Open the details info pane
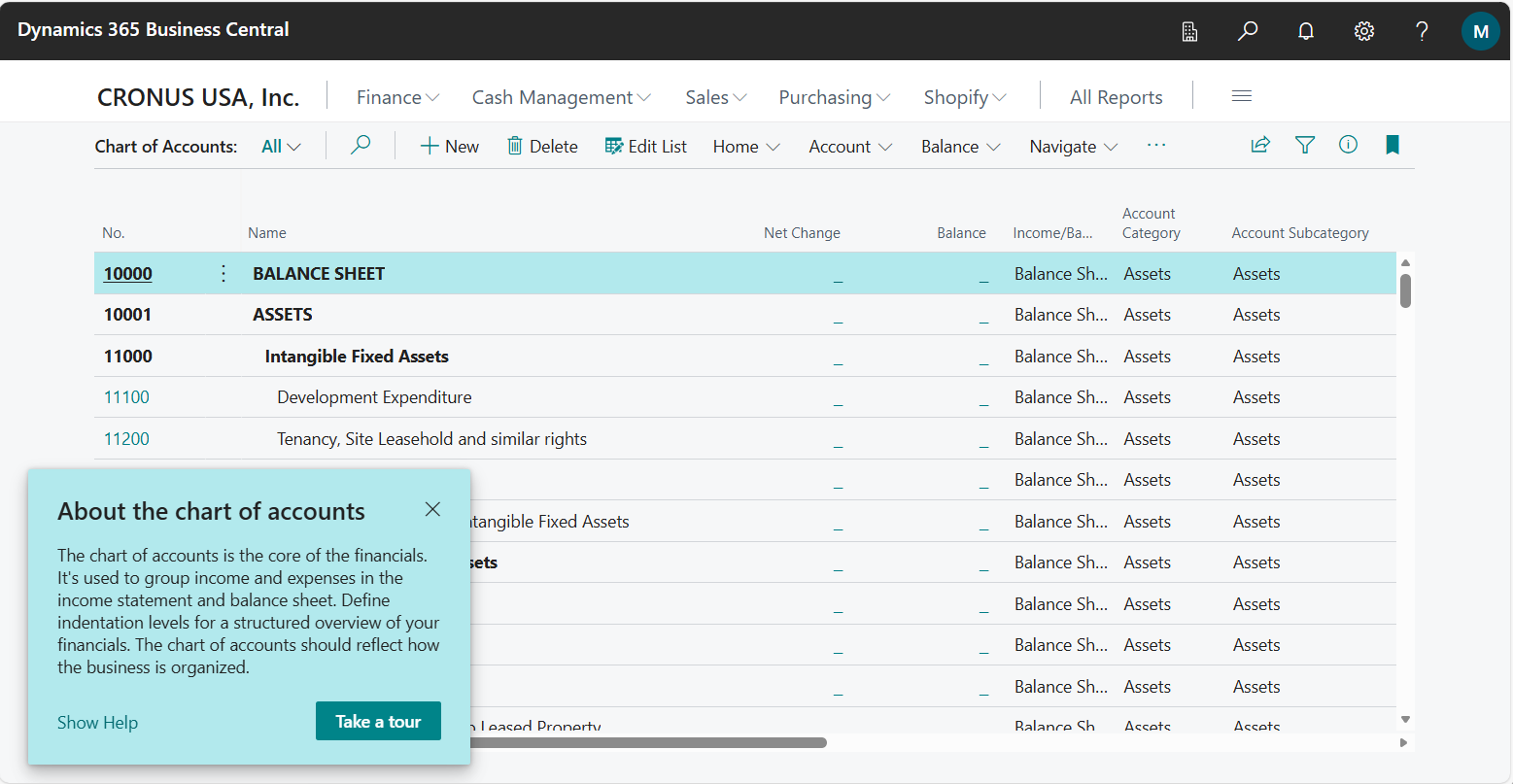 pos(1348,144)
